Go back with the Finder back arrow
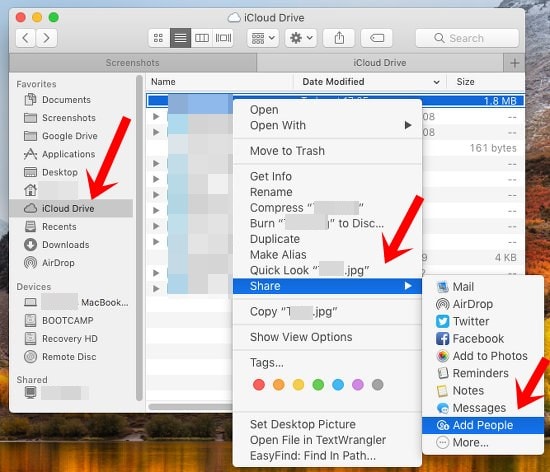Image resolution: width=550 pixels, height=472 pixels. (x=26, y=38)
